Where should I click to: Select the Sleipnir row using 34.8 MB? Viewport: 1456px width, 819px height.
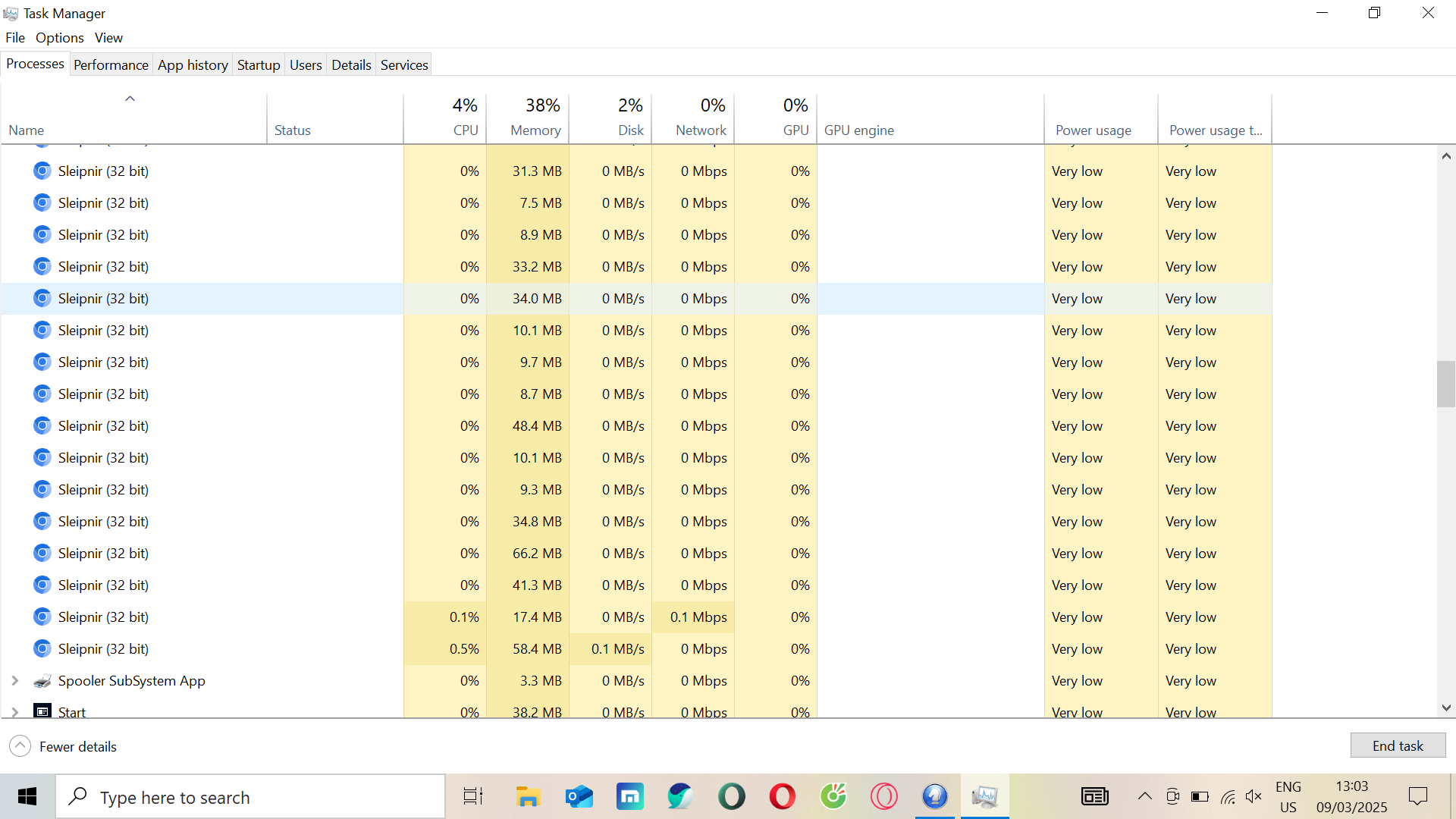(x=636, y=522)
